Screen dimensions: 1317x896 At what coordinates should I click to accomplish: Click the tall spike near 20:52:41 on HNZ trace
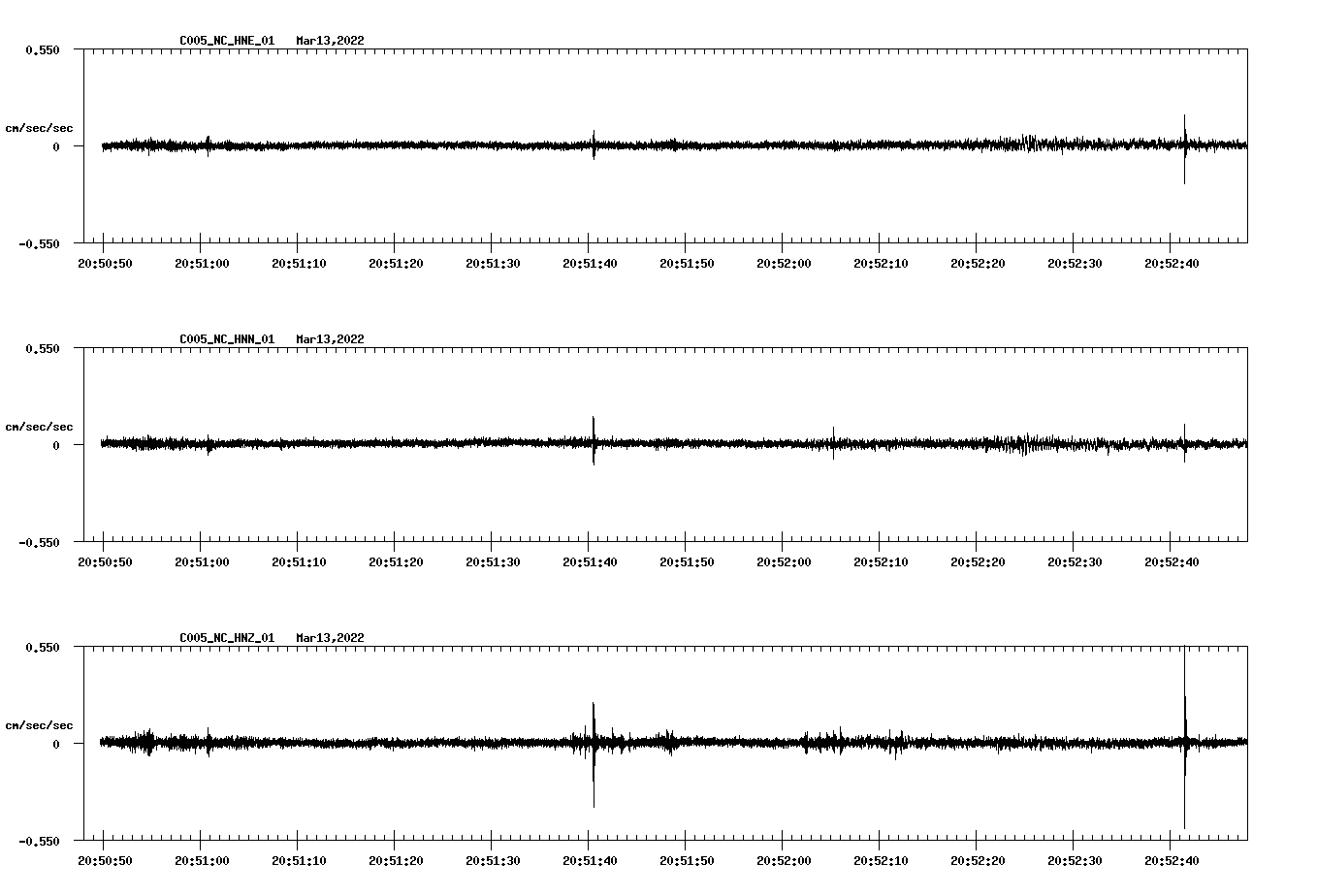1184,737
